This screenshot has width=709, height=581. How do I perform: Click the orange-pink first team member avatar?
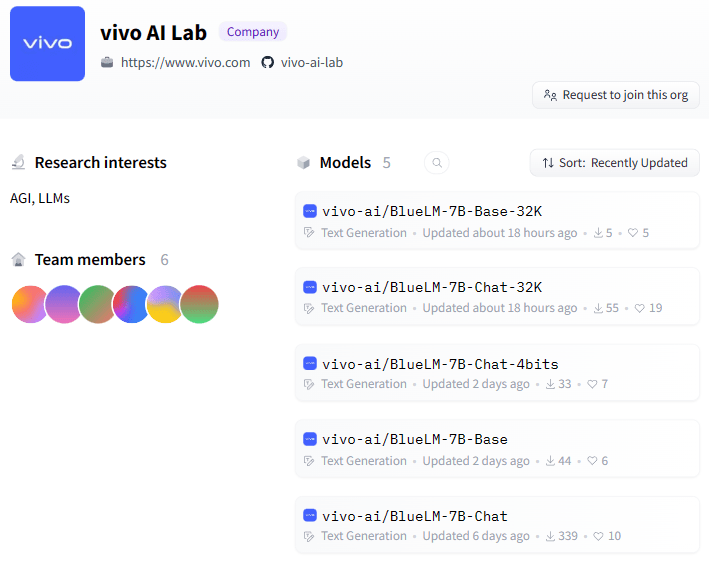28,304
